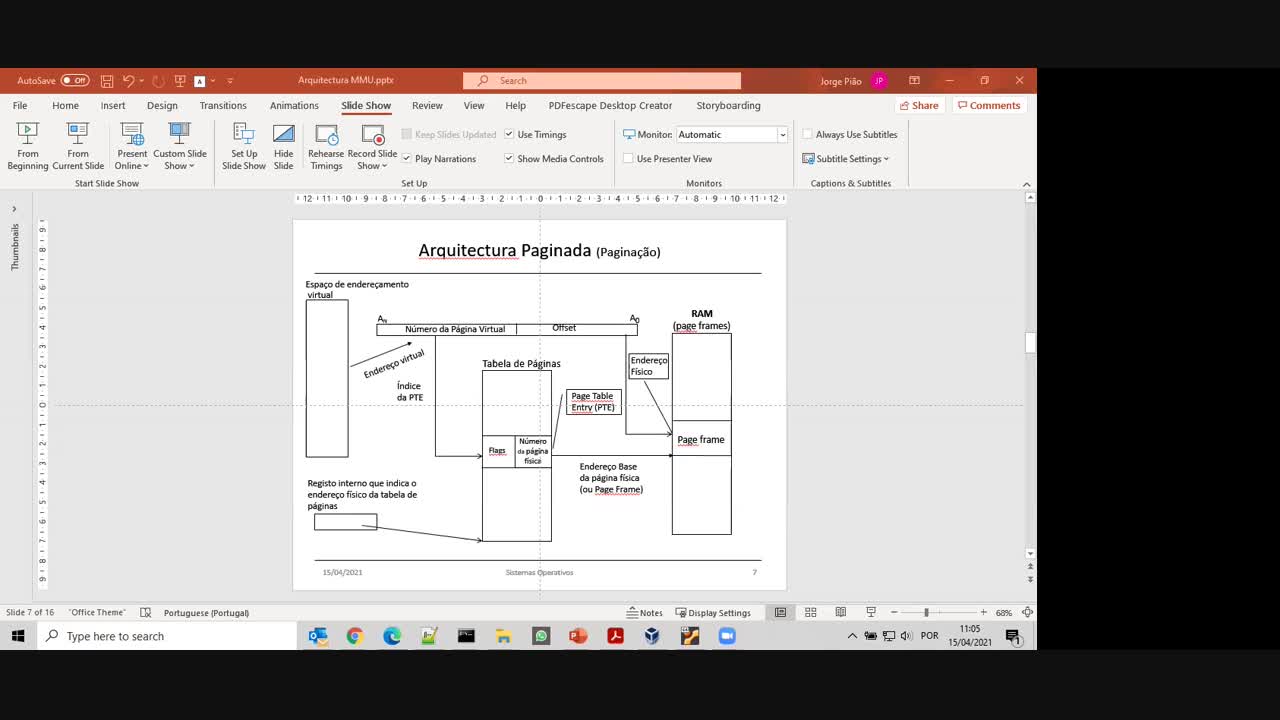Click the Share button
The image size is (1280, 720).
(x=918, y=105)
